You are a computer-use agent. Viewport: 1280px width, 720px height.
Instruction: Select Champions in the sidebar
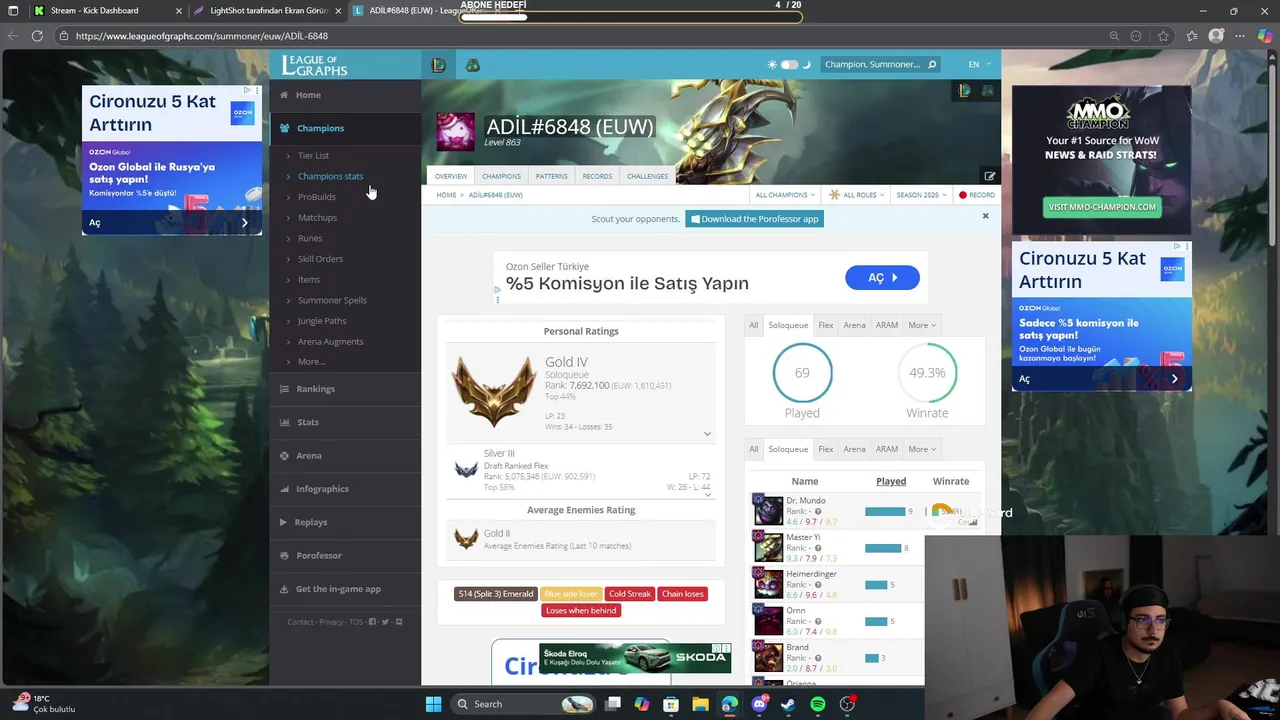(345, 128)
